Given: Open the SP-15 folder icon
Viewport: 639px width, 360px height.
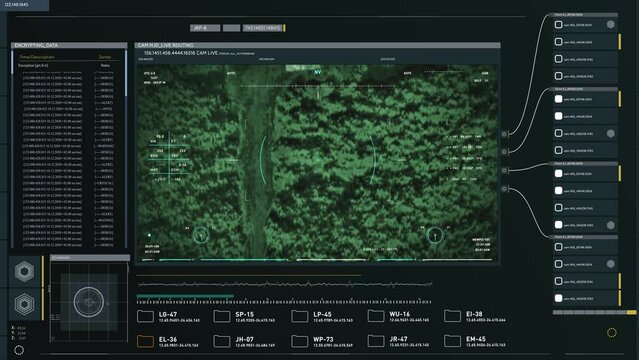Looking at the screenshot, I should pyautogui.click(x=222, y=316).
